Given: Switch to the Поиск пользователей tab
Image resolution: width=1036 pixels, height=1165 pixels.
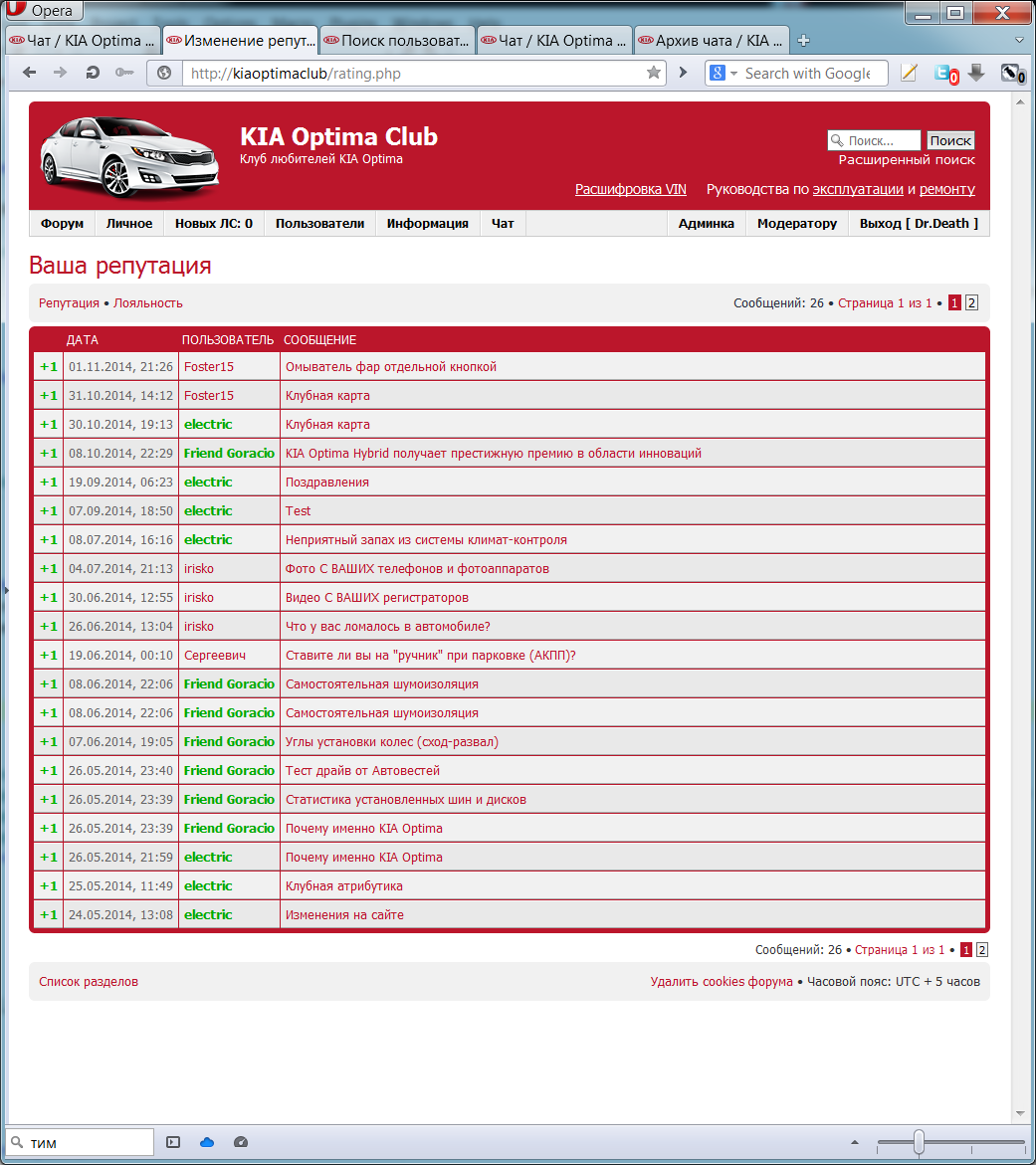Looking at the screenshot, I should pyautogui.click(x=397, y=41).
